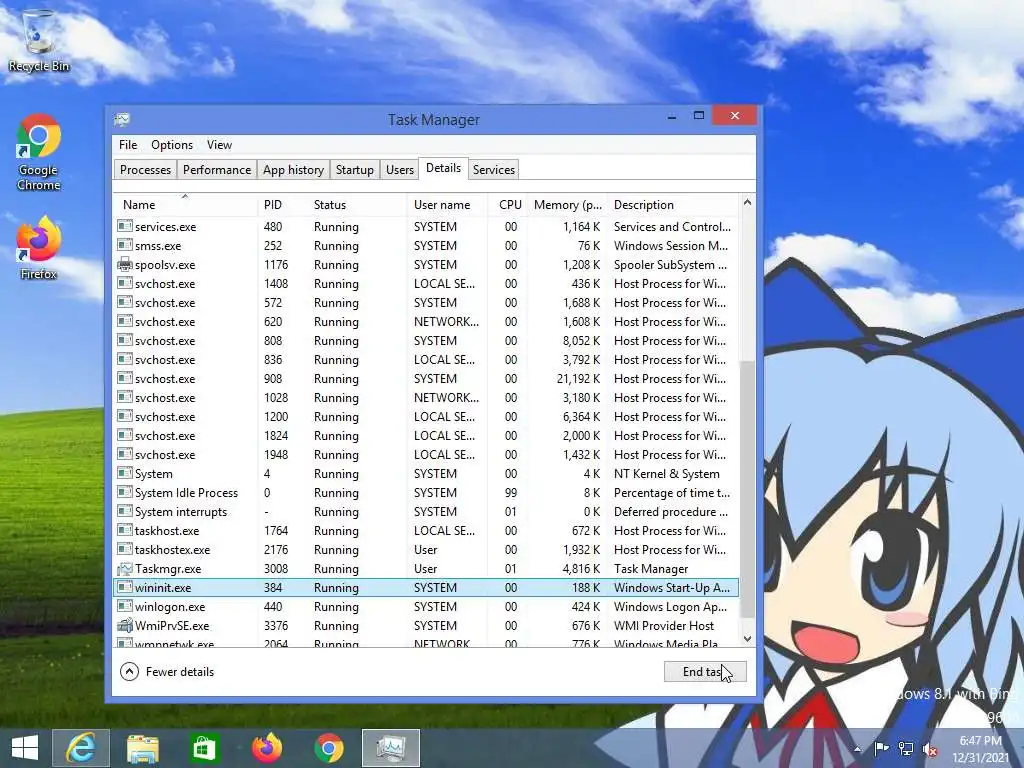
Task: Click the smss.exe process icon
Action: click(x=125, y=246)
